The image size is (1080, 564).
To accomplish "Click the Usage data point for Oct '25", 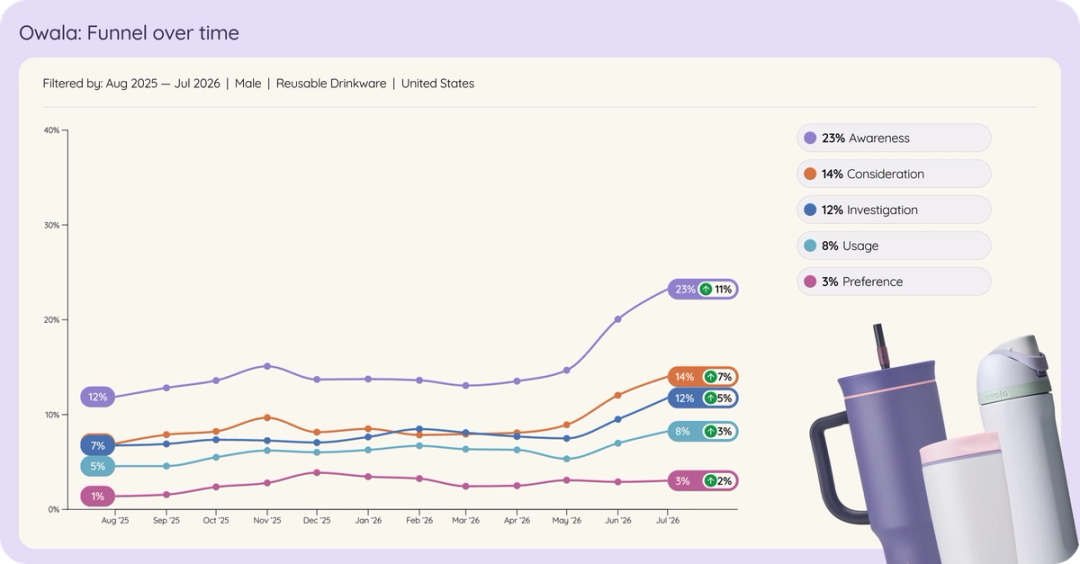I will pyautogui.click(x=216, y=457).
